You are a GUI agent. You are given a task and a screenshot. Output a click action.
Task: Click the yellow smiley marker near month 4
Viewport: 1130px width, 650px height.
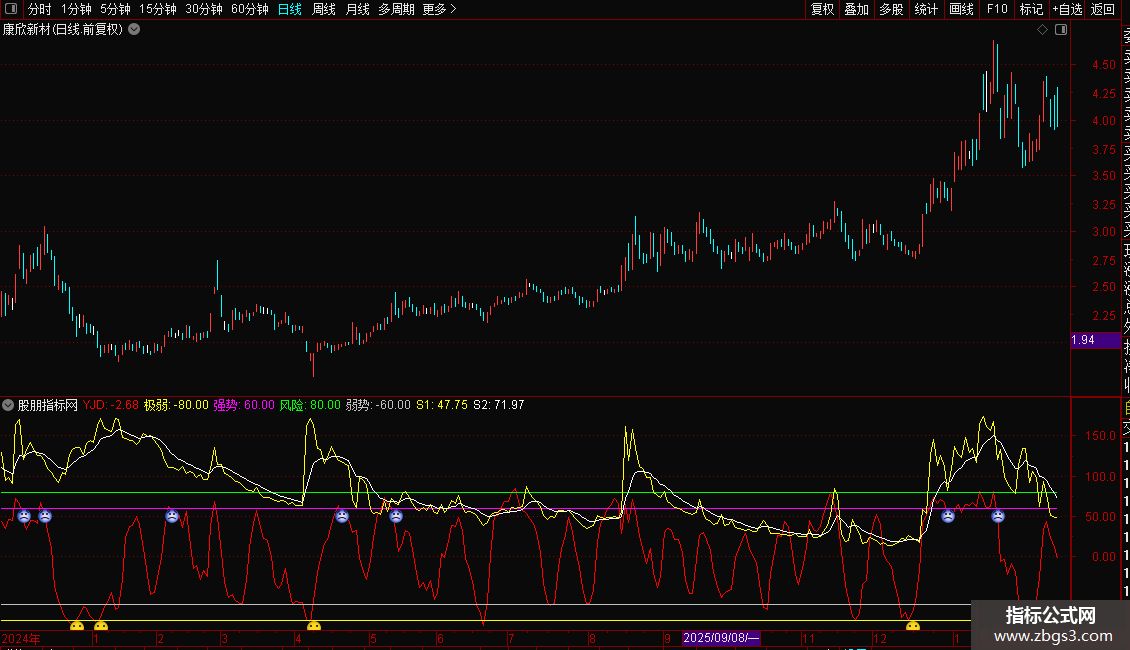(x=314, y=627)
